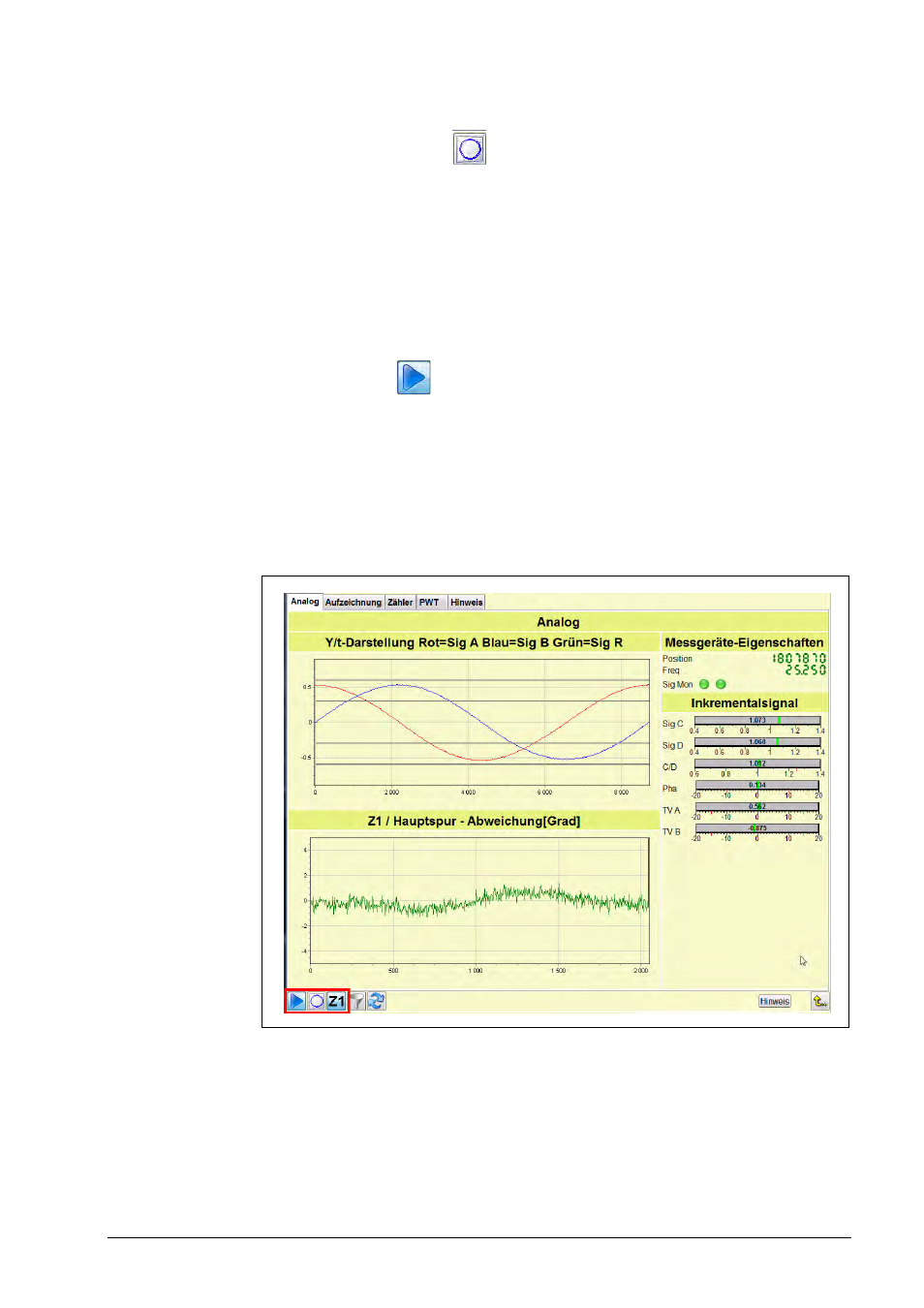Click the refresh arrows icon
Image resolution: width=924 pixels, height=1308 pixels.
tap(377, 1001)
